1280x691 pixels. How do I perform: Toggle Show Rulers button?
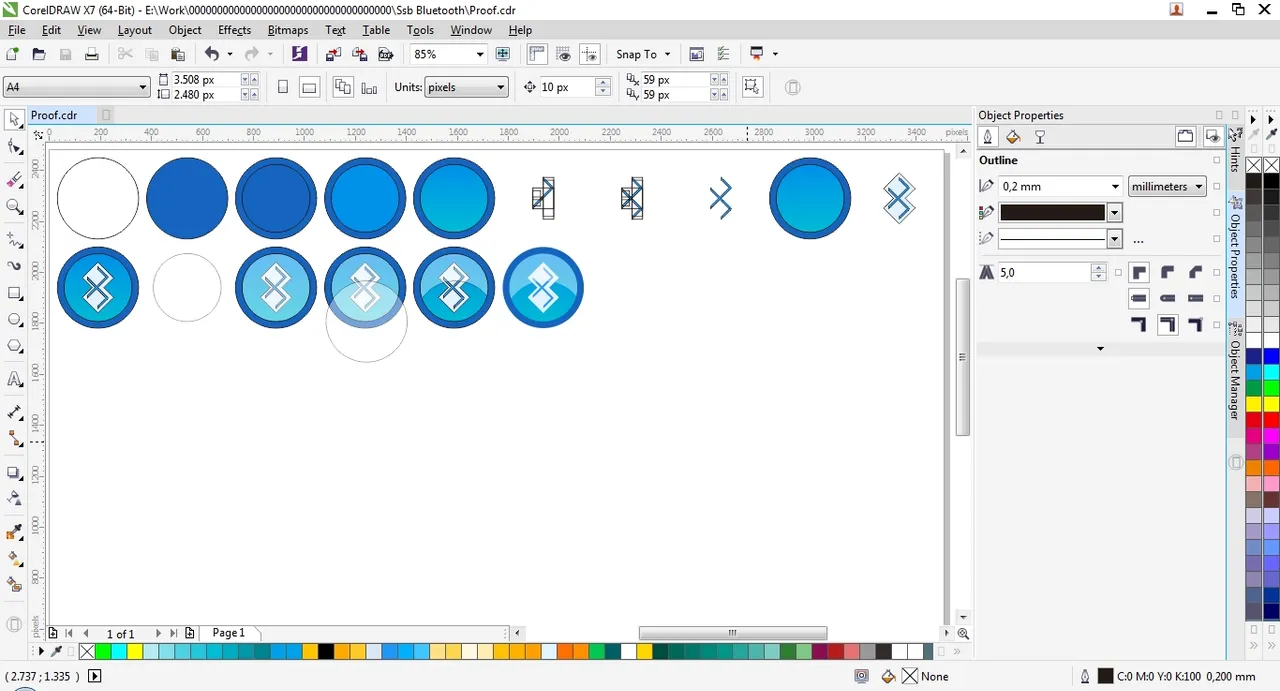(537, 54)
